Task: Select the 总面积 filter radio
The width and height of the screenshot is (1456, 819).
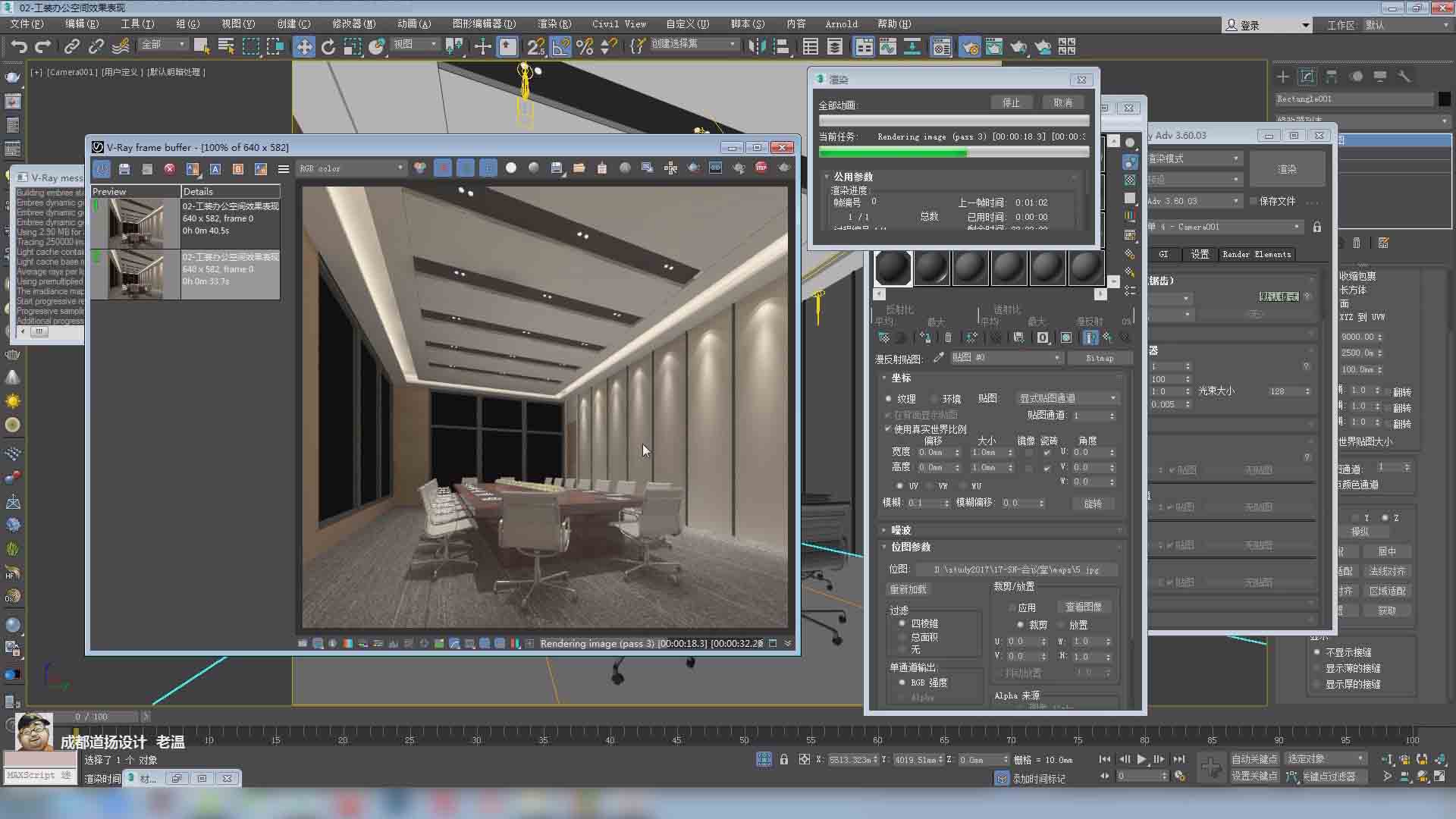Action: tap(902, 637)
